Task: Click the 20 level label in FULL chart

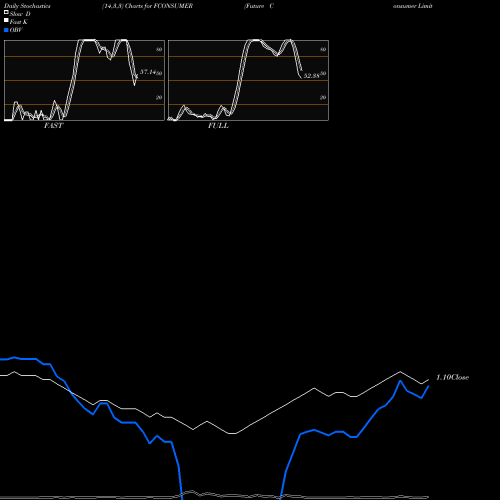Action: (x=323, y=97)
